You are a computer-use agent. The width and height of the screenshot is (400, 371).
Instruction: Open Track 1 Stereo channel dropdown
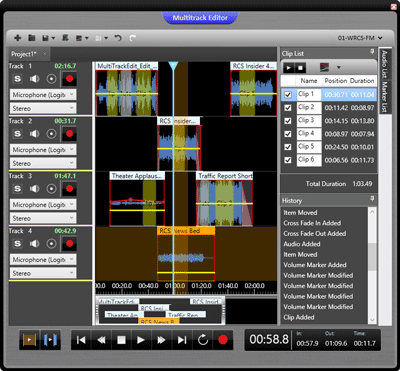click(43, 108)
